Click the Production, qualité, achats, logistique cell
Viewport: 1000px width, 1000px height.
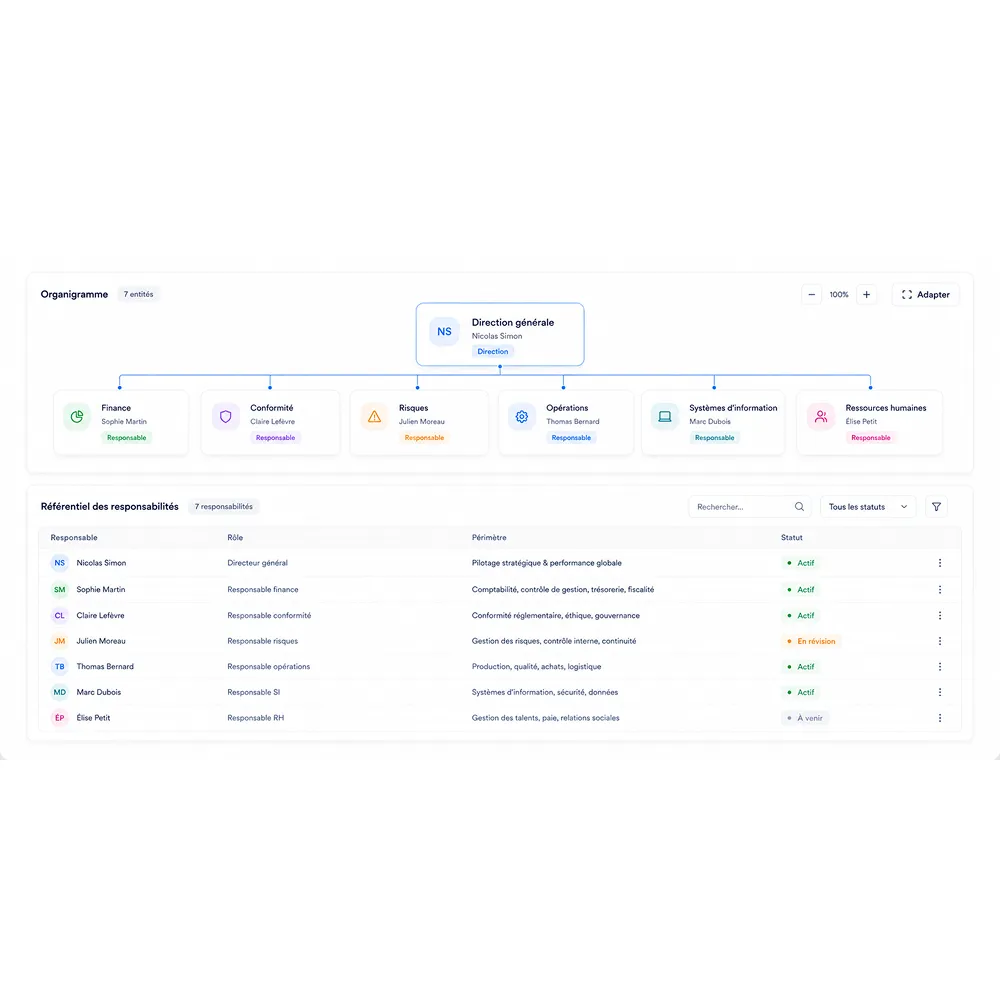pos(536,666)
